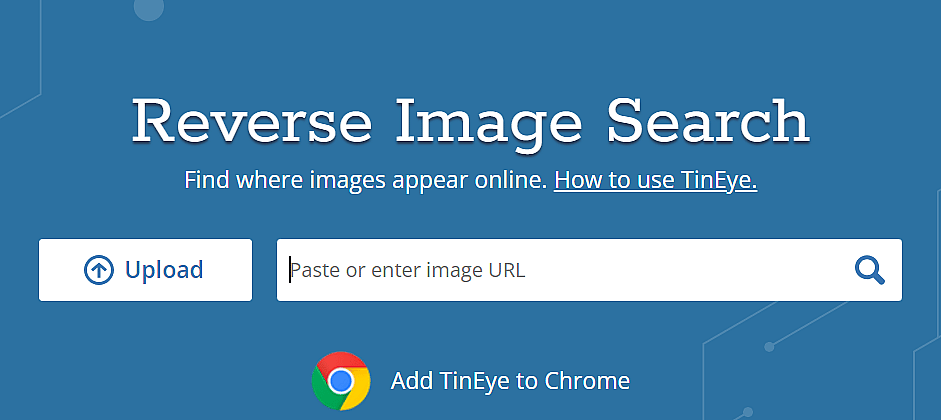Open the How to use TinEye link
The width and height of the screenshot is (941, 420).
coord(655,180)
